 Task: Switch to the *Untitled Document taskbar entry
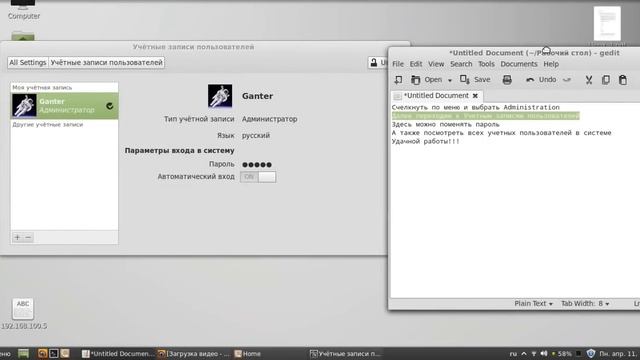[x=118, y=354]
